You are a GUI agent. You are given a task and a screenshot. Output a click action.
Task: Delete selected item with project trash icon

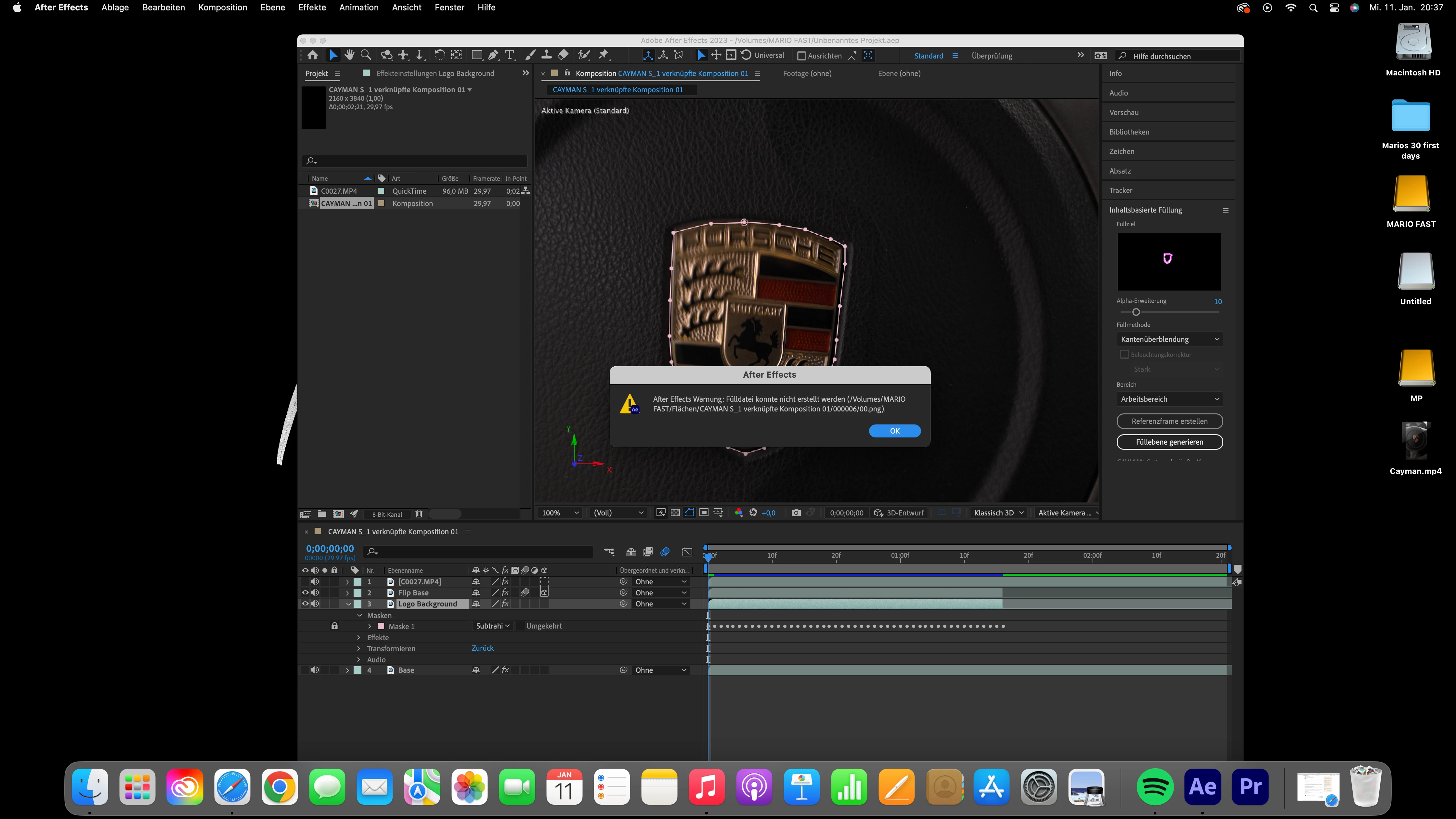[x=419, y=514]
